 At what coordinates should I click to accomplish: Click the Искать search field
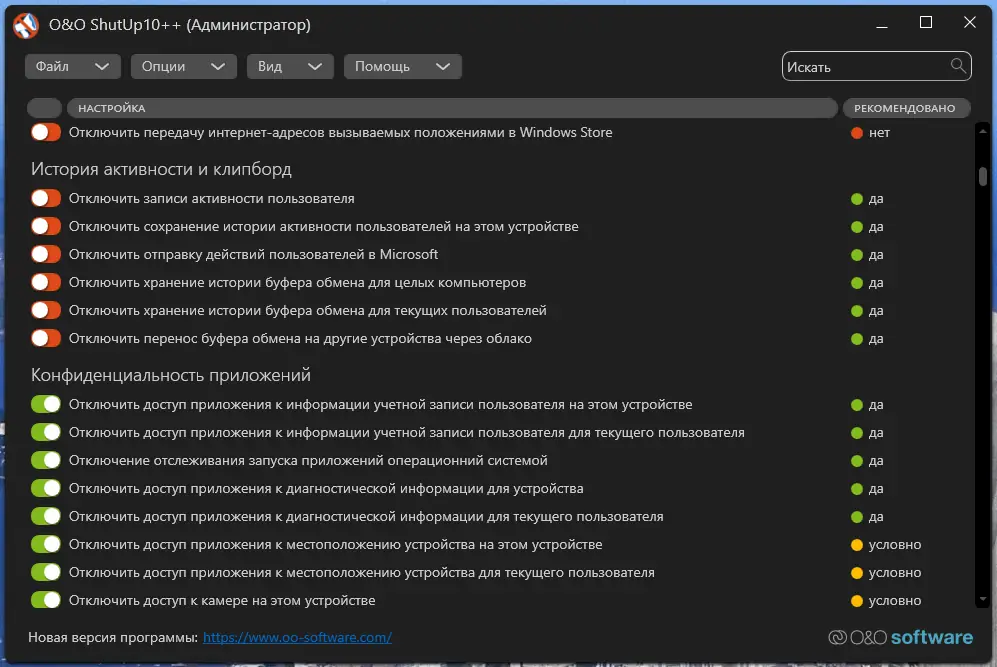(x=865, y=67)
